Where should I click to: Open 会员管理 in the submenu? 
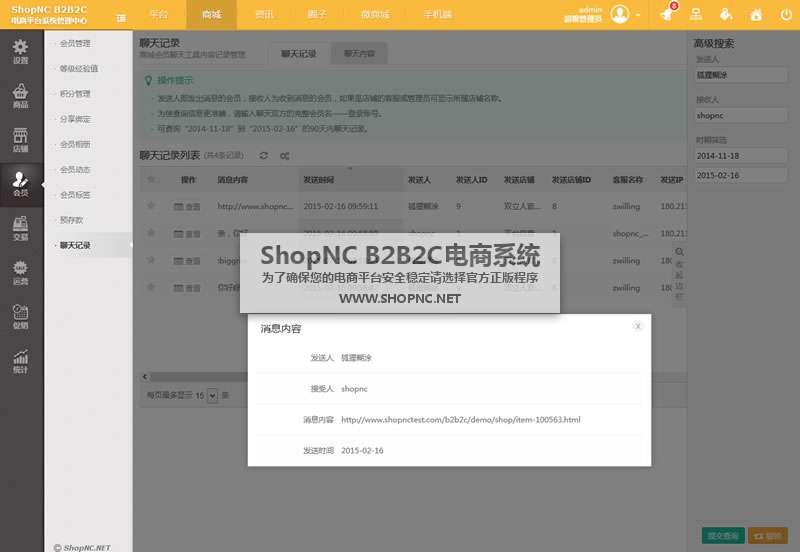click(x=75, y=43)
